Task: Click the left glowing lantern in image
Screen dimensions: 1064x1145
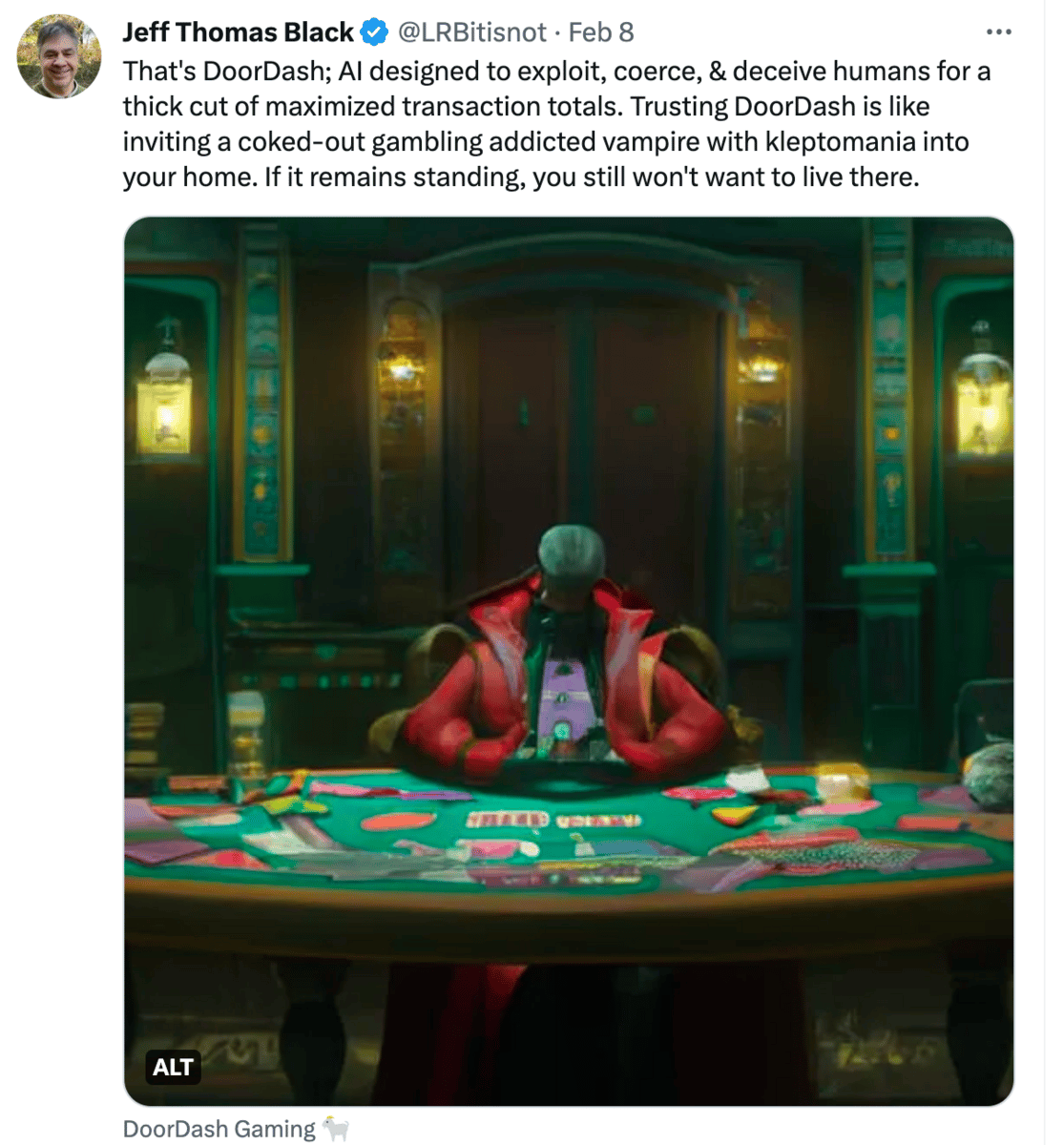Action: 164,391
